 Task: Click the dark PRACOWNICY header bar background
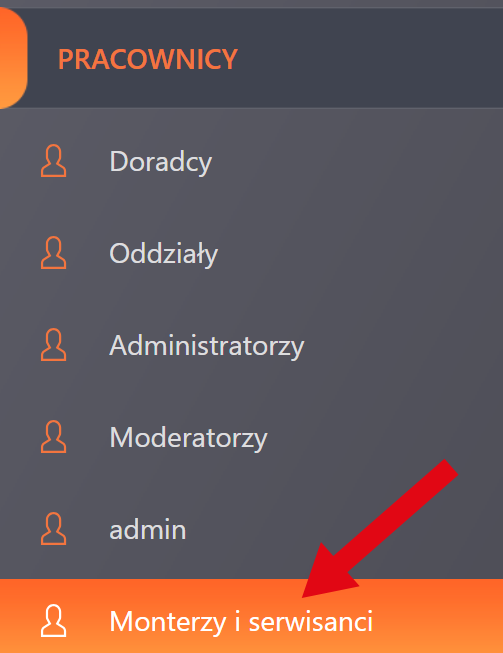point(366,58)
